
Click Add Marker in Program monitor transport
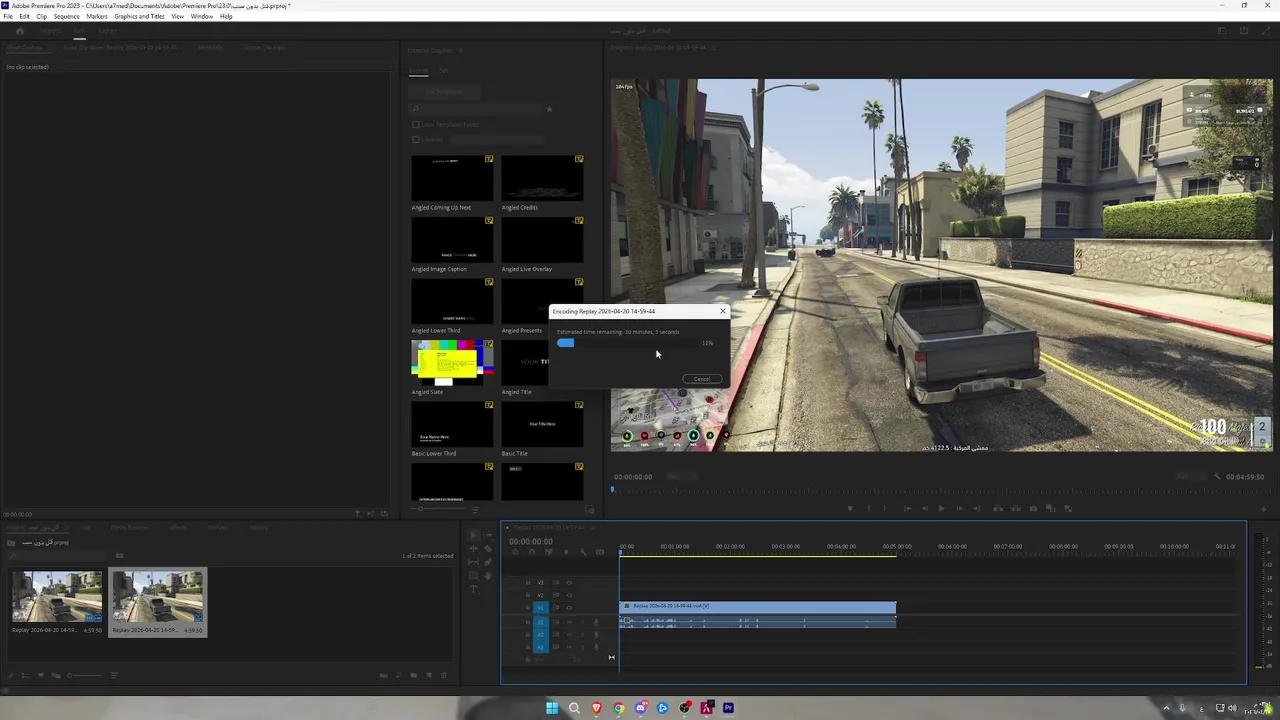(x=850, y=508)
